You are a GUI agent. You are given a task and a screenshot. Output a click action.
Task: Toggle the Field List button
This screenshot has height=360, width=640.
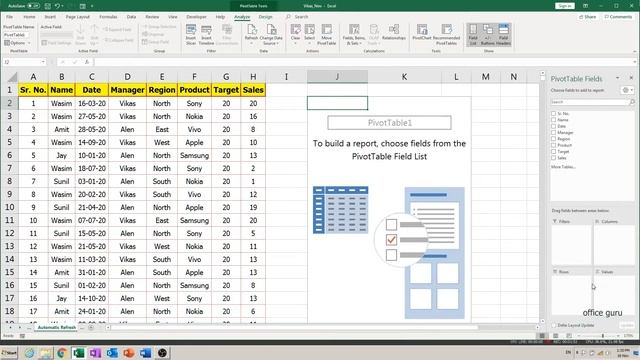(x=473, y=34)
